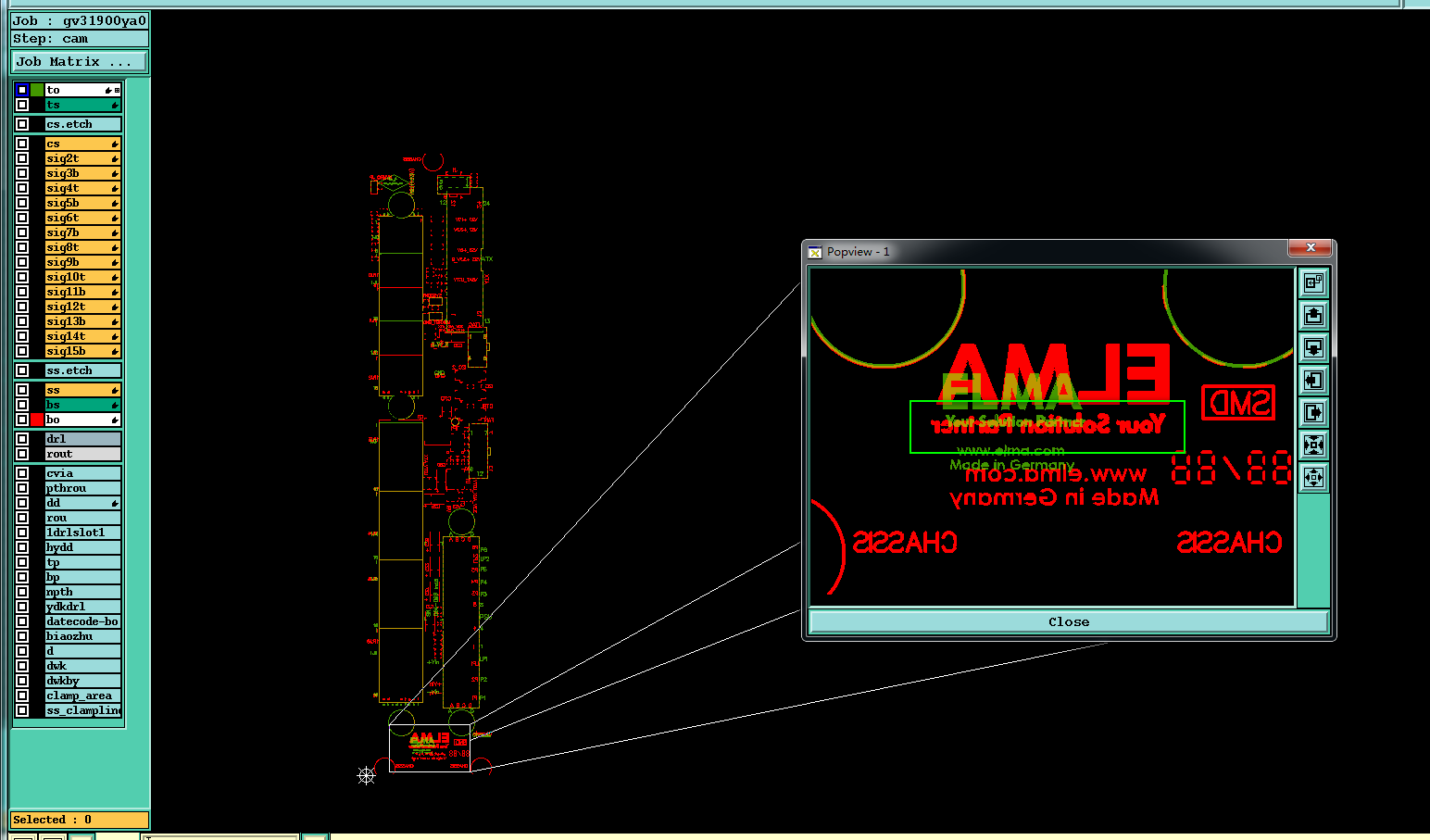
Task: Click the Popview home/restore view icon
Action: click(x=1313, y=282)
